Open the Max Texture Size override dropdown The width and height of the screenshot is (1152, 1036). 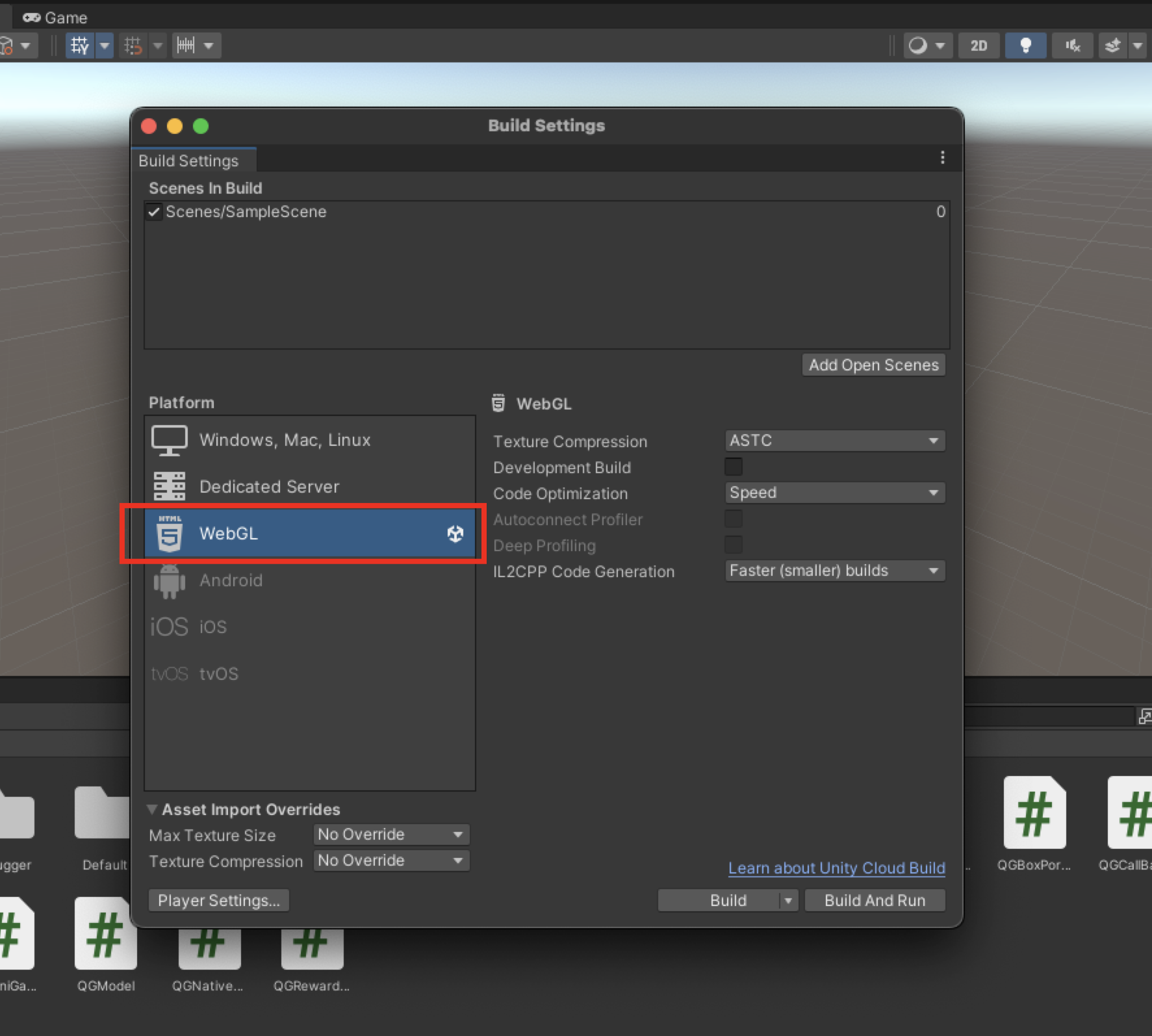(391, 835)
